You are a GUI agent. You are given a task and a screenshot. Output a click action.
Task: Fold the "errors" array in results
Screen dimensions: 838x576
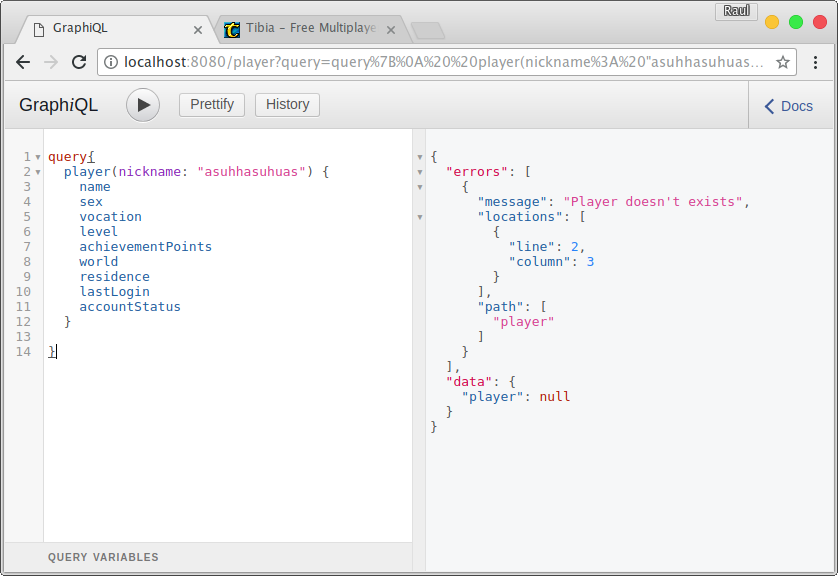pyautogui.click(x=420, y=172)
